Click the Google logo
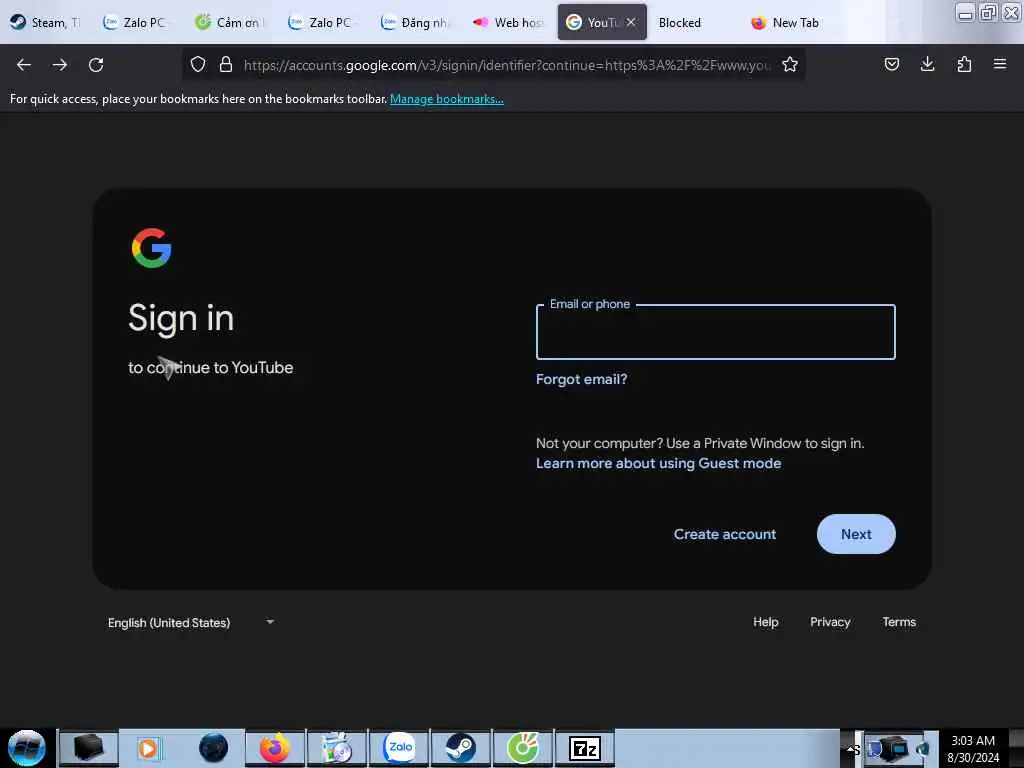 [x=152, y=248]
